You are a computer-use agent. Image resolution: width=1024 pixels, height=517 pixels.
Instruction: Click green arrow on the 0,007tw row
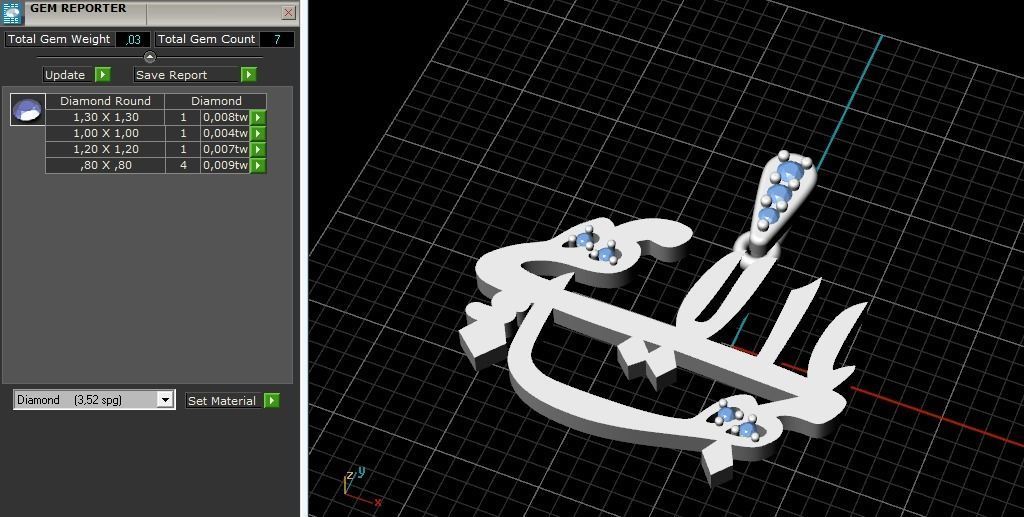click(258, 149)
